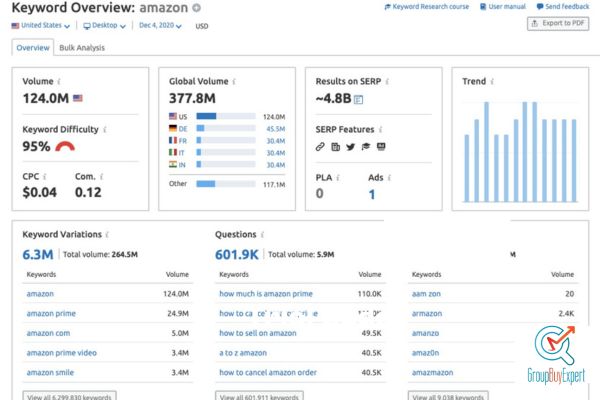Click the graduation cap SERP feature icon
This screenshot has height=400, width=600.
tap(366, 147)
